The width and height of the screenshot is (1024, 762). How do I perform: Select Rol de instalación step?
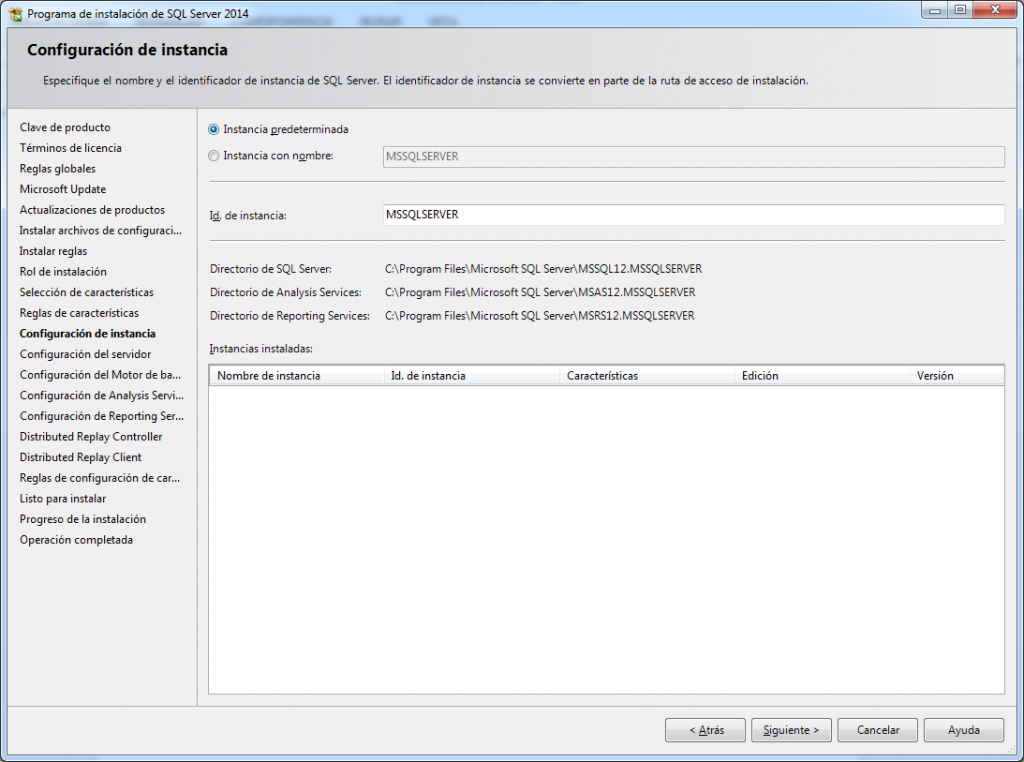pyautogui.click(x=63, y=272)
